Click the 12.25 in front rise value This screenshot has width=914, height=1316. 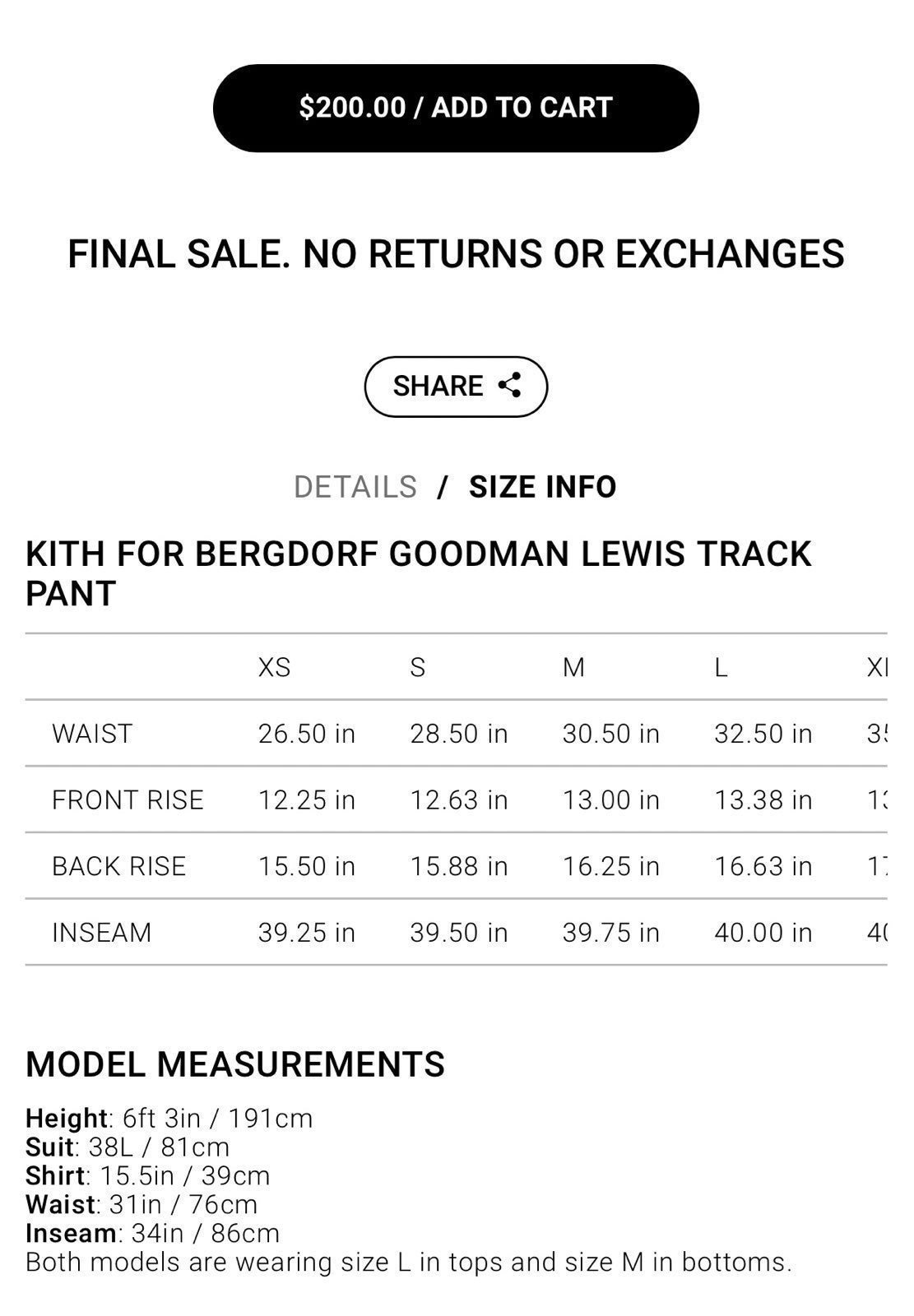click(307, 799)
